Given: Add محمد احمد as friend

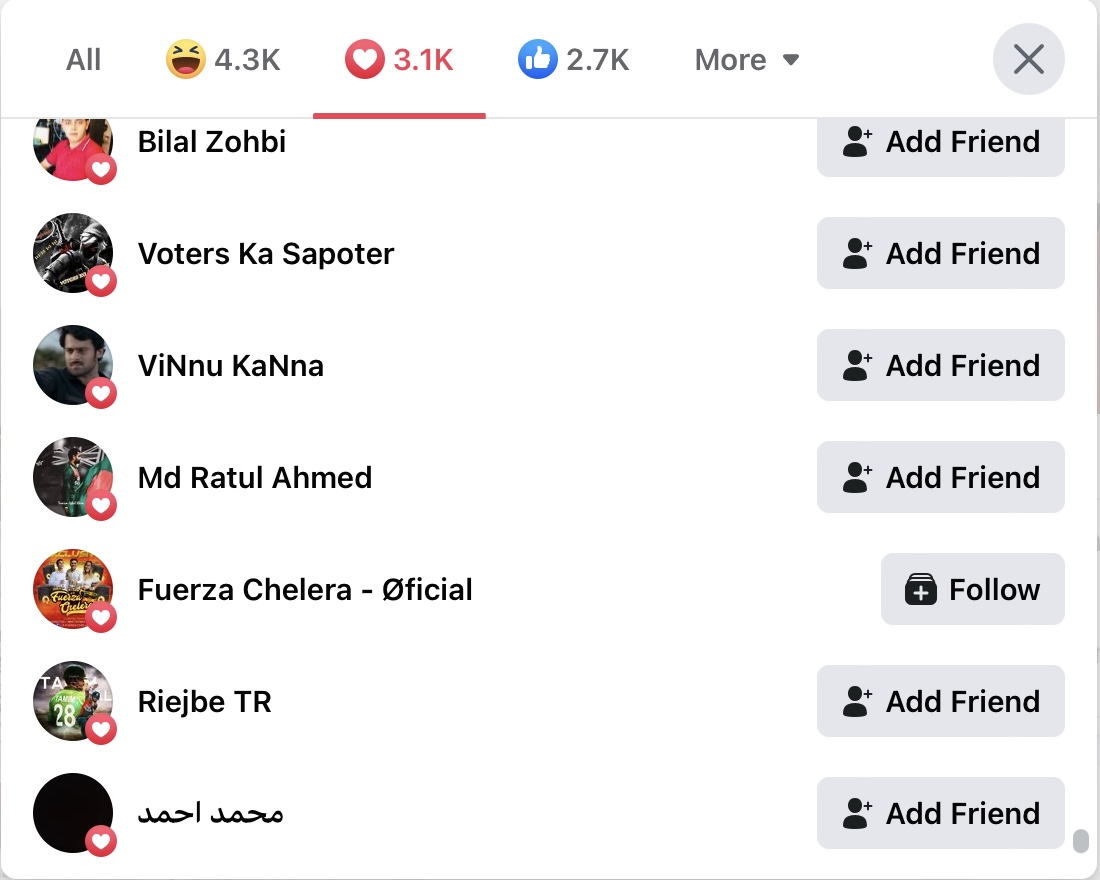Looking at the screenshot, I should point(941,813).
